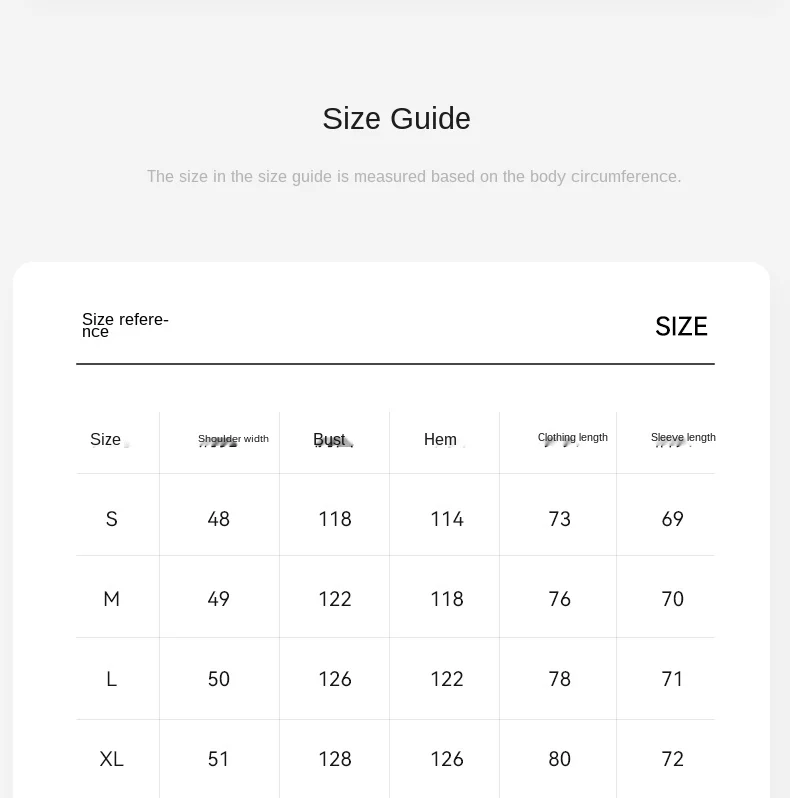The image size is (790, 798).
Task: Select the S size row label
Action: (111, 519)
